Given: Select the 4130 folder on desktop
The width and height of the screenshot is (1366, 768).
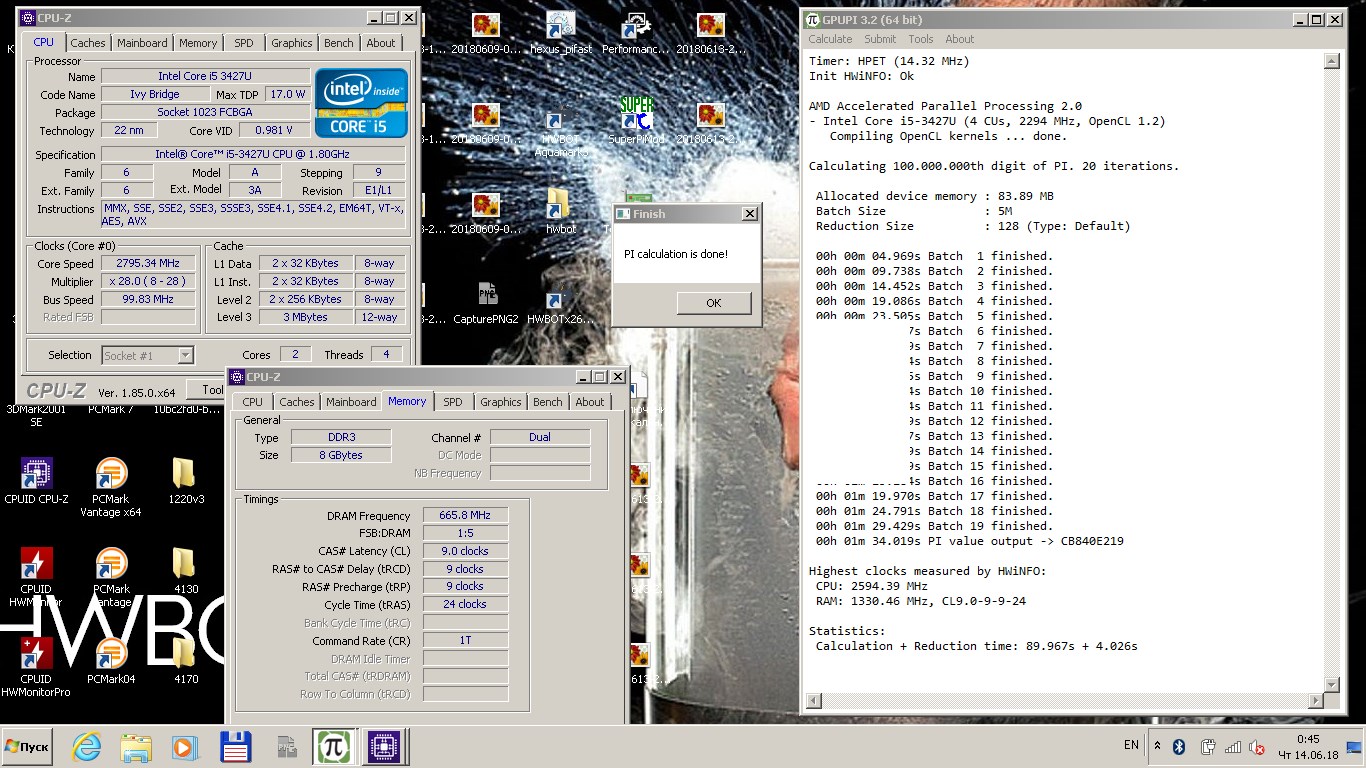Looking at the screenshot, I should pos(186,570).
